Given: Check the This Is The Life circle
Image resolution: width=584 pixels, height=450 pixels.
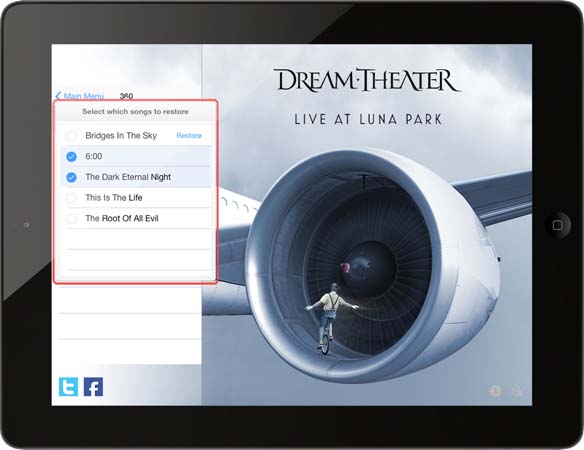Looking at the screenshot, I should pos(71,198).
